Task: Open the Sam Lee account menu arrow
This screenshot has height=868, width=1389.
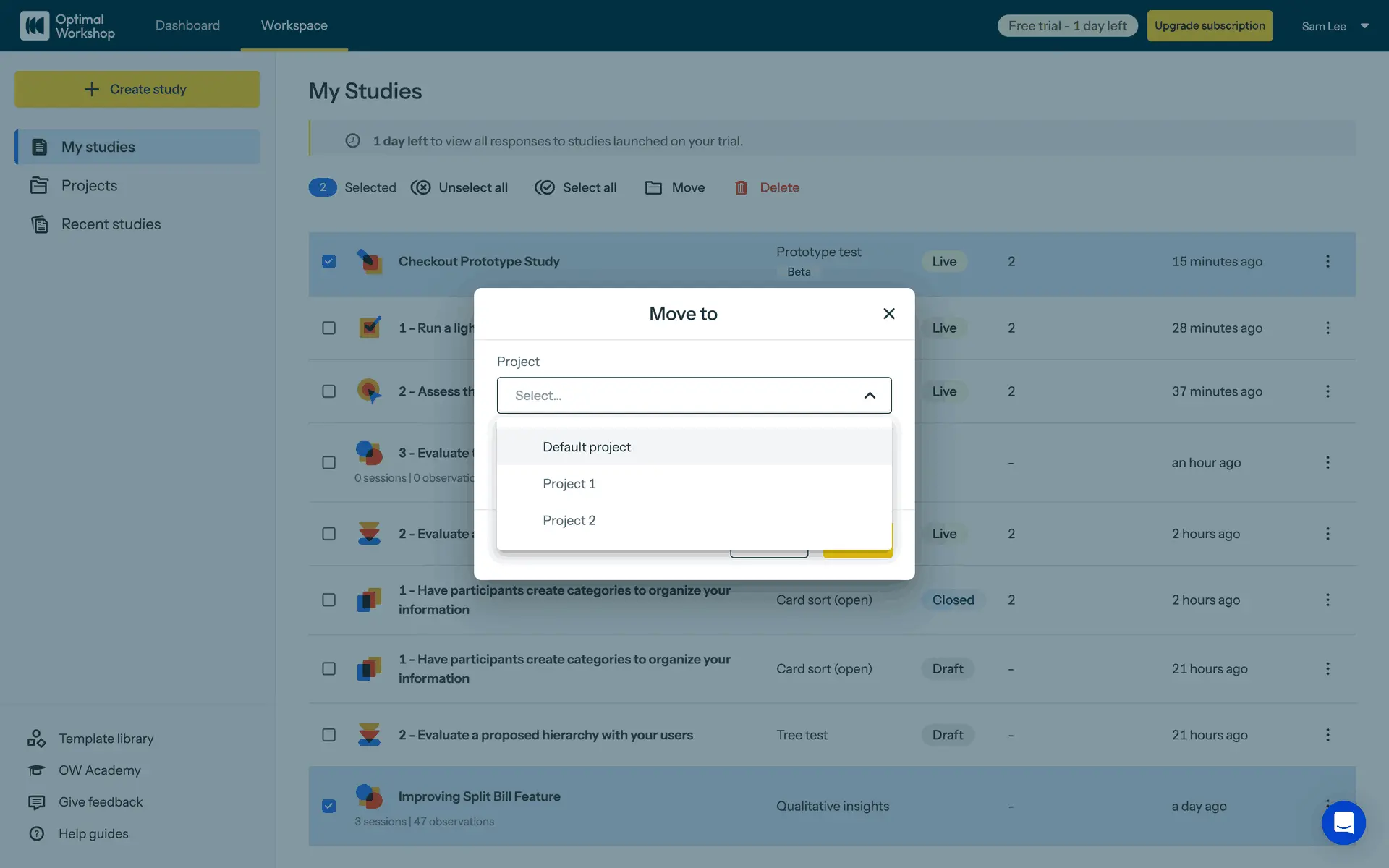Action: pos(1364,26)
